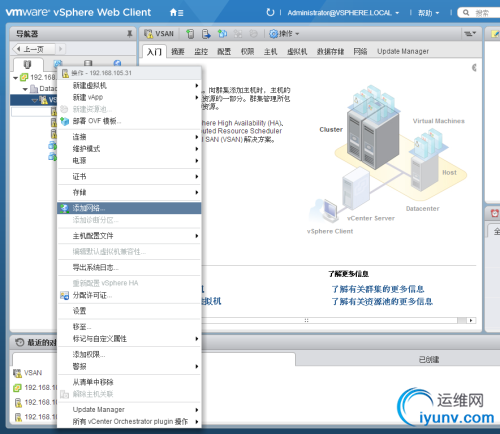Expand the 新建 vApp submenu
Image resolution: width=500 pixels, height=434 pixels.
point(129,97)
